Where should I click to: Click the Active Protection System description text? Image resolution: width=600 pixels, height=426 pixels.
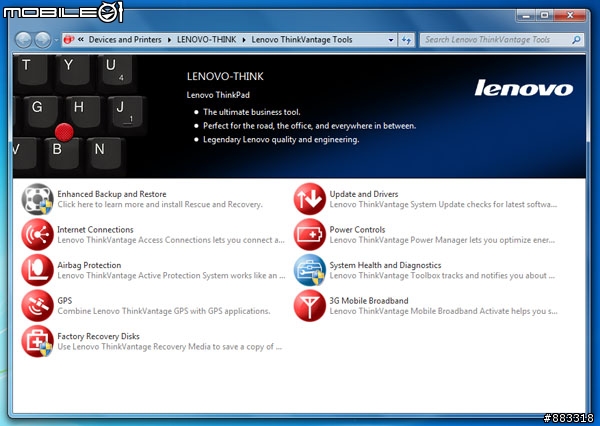[x=171, y=276]
